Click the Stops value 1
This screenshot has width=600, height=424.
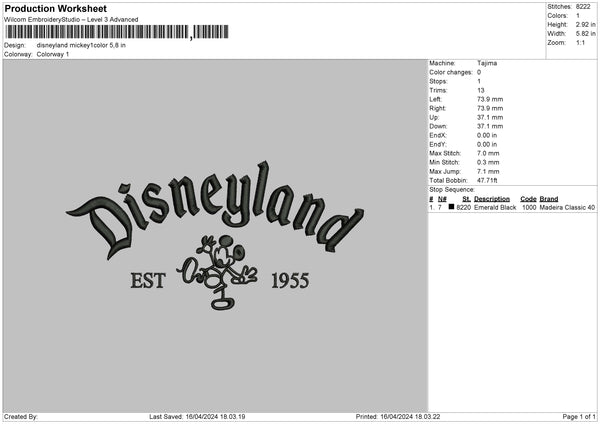click(x=479, y=81)
